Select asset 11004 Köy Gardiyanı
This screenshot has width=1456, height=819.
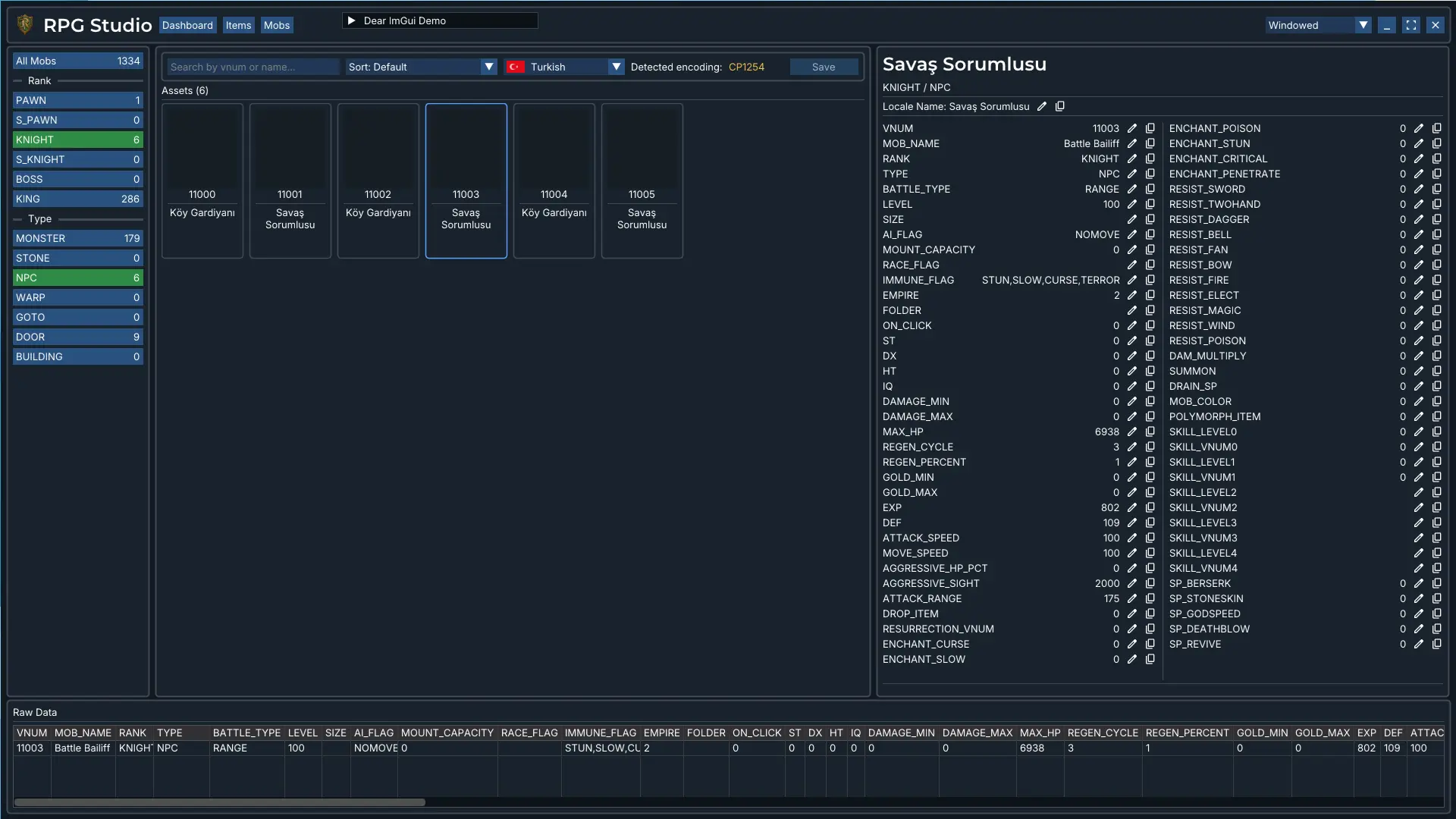pyautogui.click(x=554, y=180)
